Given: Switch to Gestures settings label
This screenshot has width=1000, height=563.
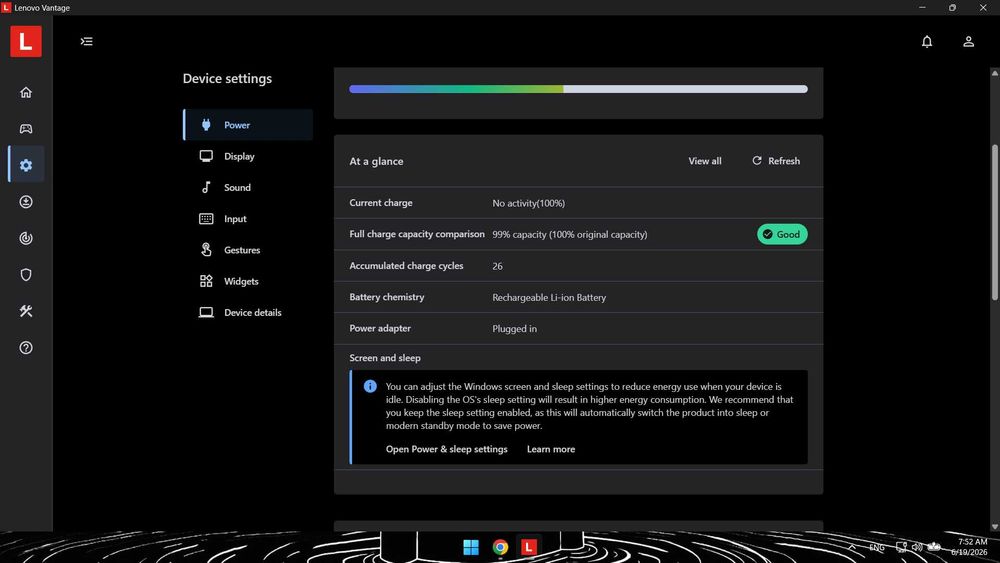Looking at the screenshot, I should (x=242, y=250).
